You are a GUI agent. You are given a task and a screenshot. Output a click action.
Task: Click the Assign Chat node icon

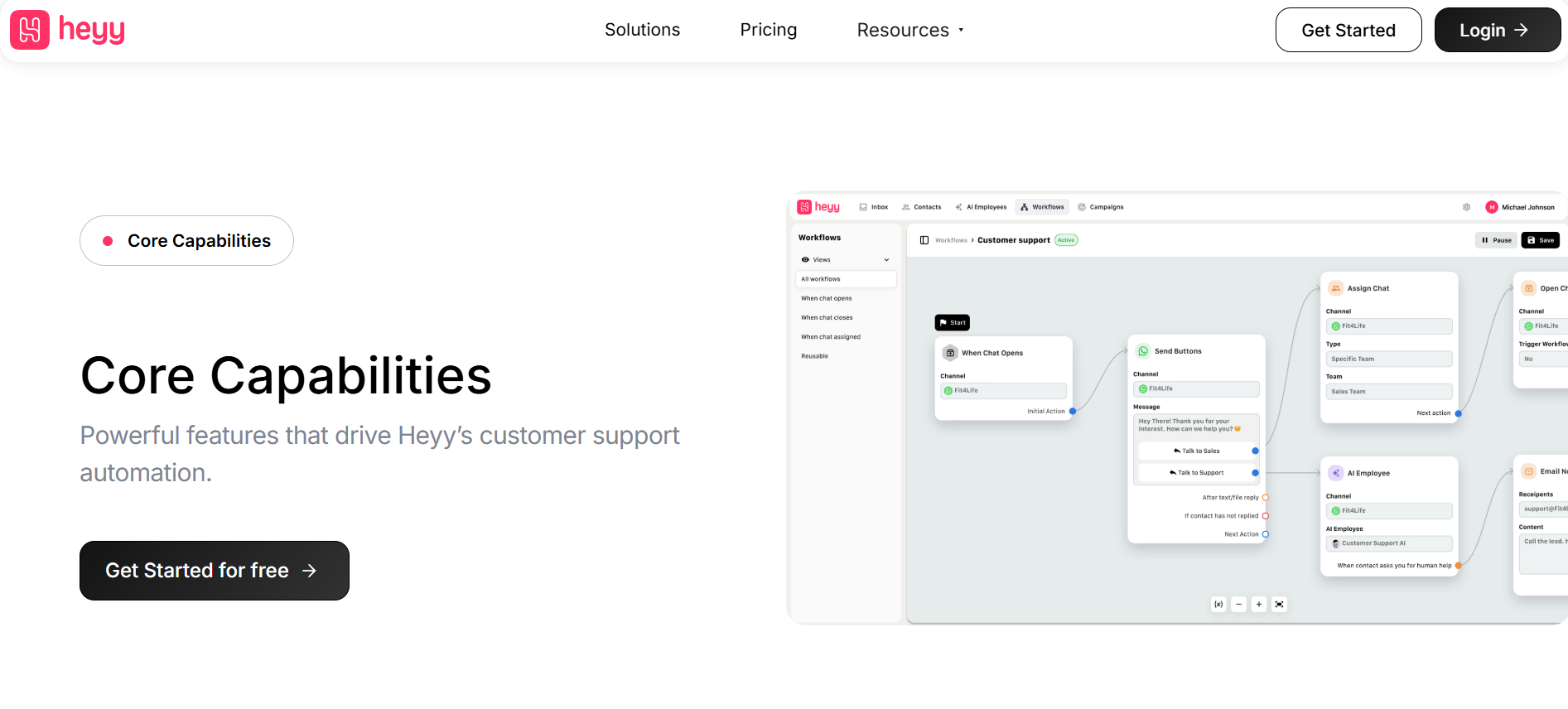(x=1336, y=288)
